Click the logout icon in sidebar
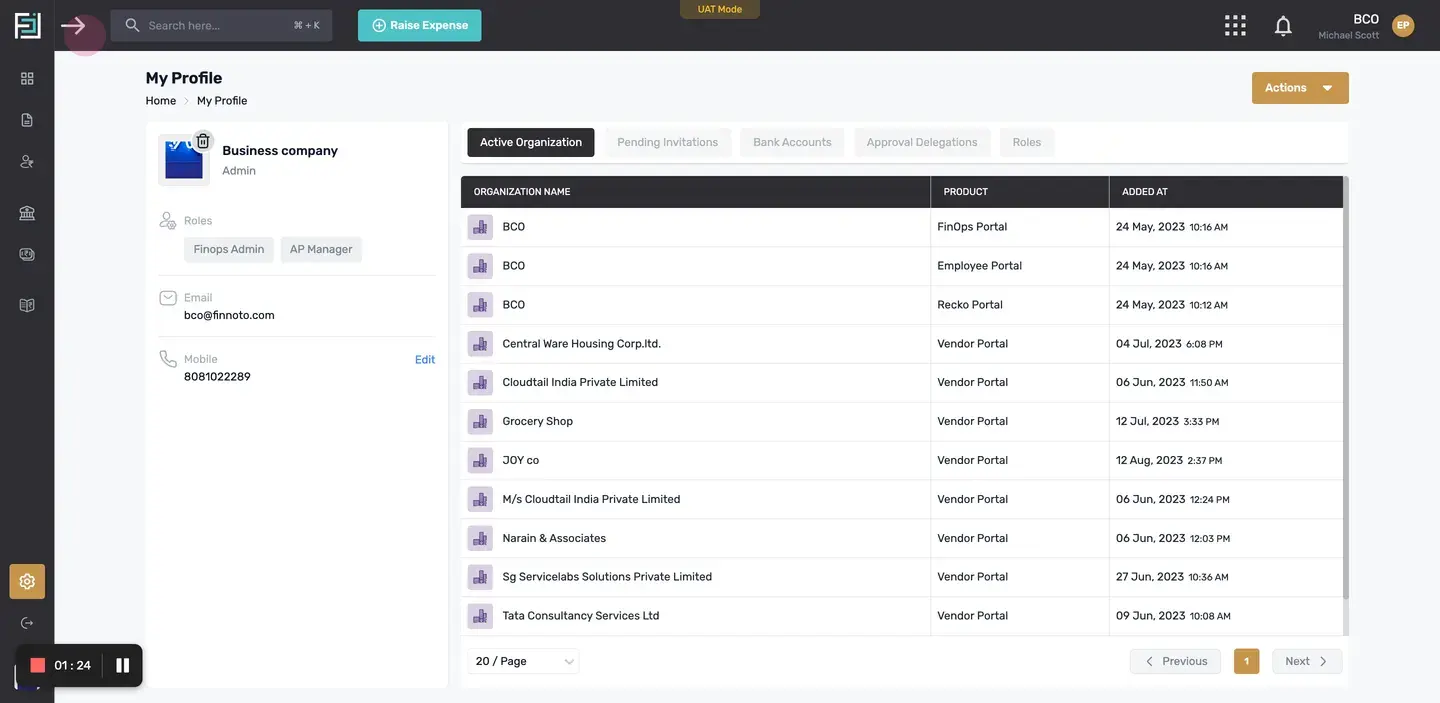1440x703 pixels. click(27, 623)
